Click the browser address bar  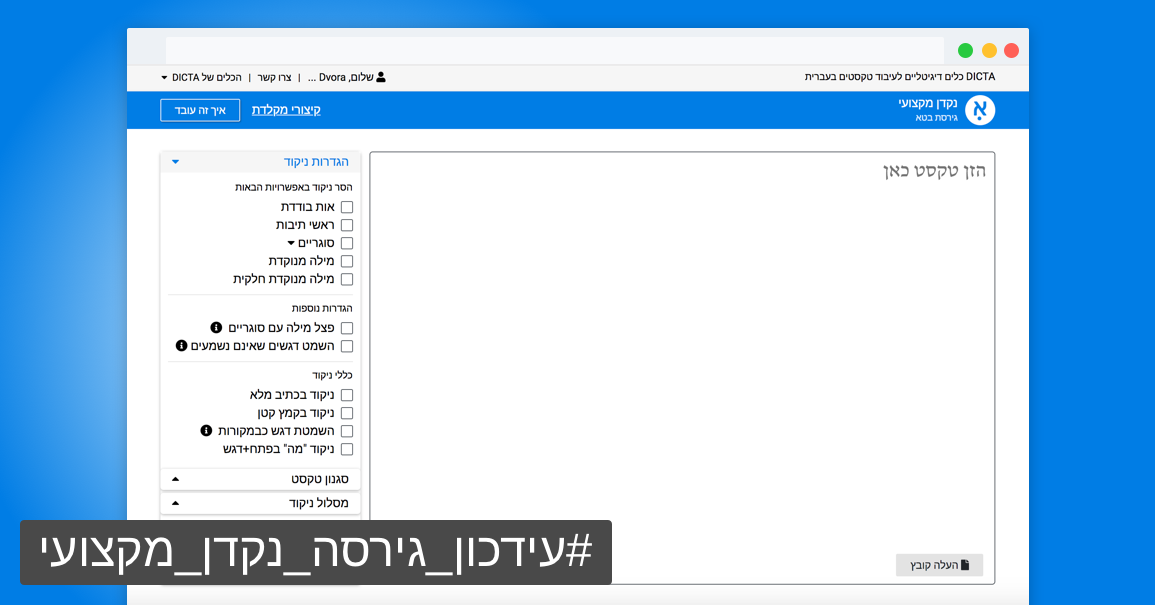555,50
